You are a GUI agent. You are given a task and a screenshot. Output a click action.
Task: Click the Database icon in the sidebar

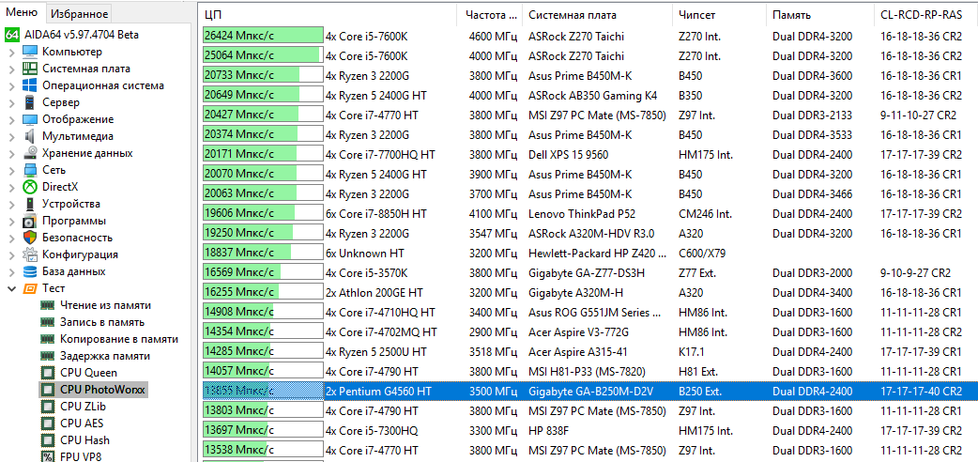pyautogui.click(x=29, y=271)
